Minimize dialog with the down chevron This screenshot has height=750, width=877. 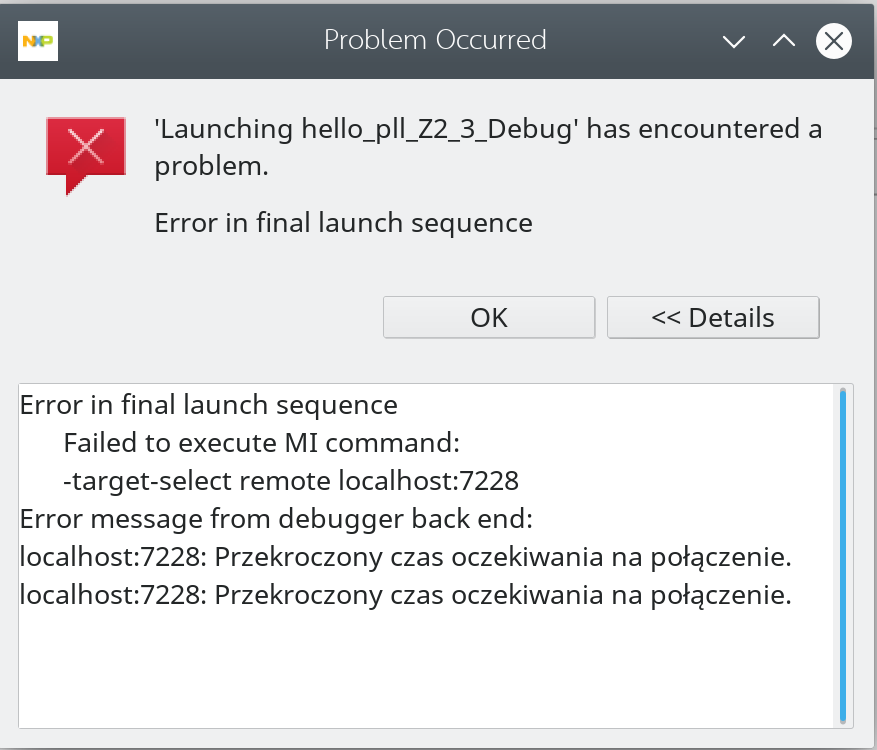(735, 41)
